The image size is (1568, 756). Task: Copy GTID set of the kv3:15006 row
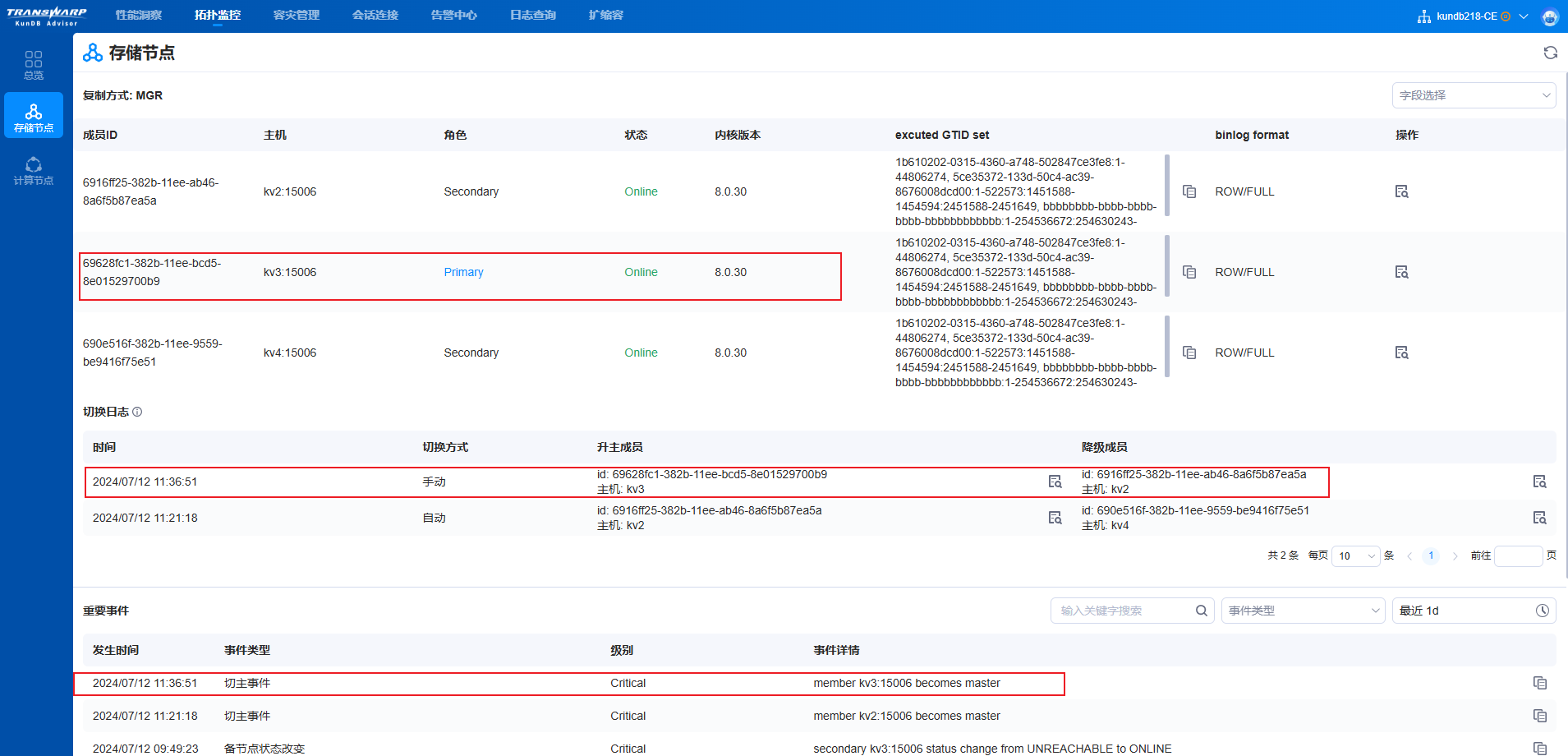pos(1189,272)
